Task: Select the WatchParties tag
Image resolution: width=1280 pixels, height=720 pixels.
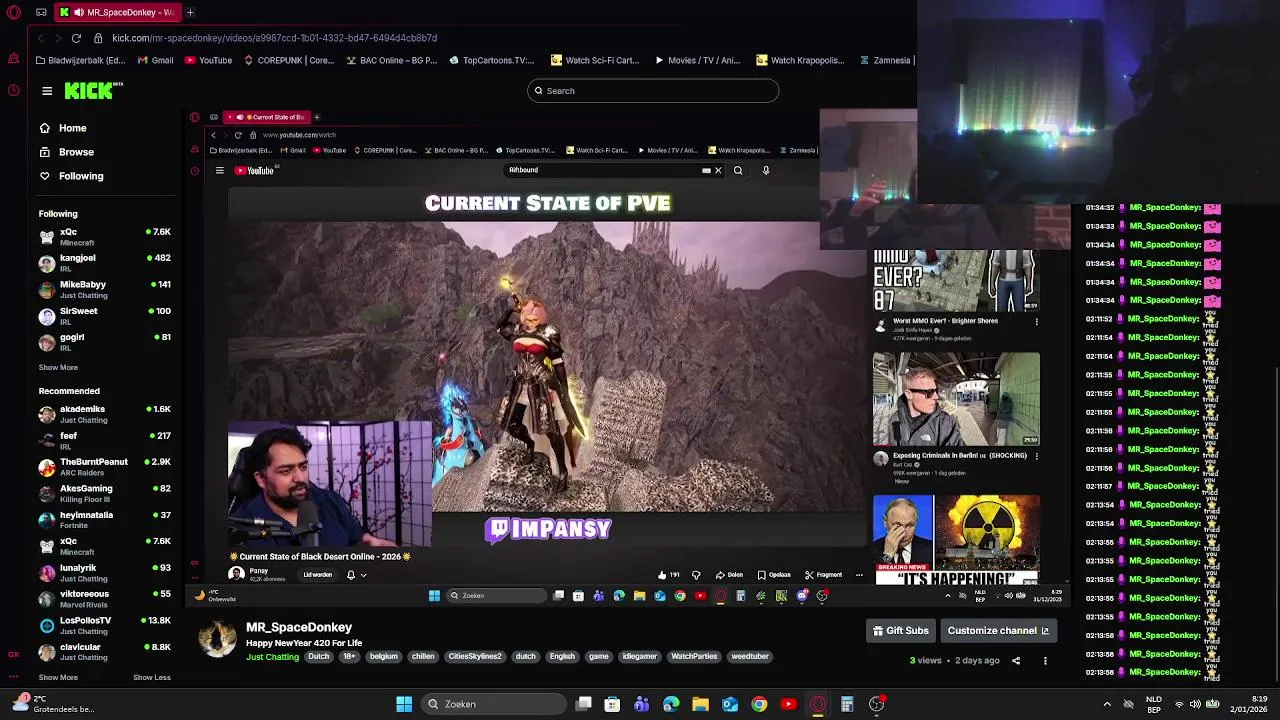Action: pyautogui.click(x=694, y=657)
